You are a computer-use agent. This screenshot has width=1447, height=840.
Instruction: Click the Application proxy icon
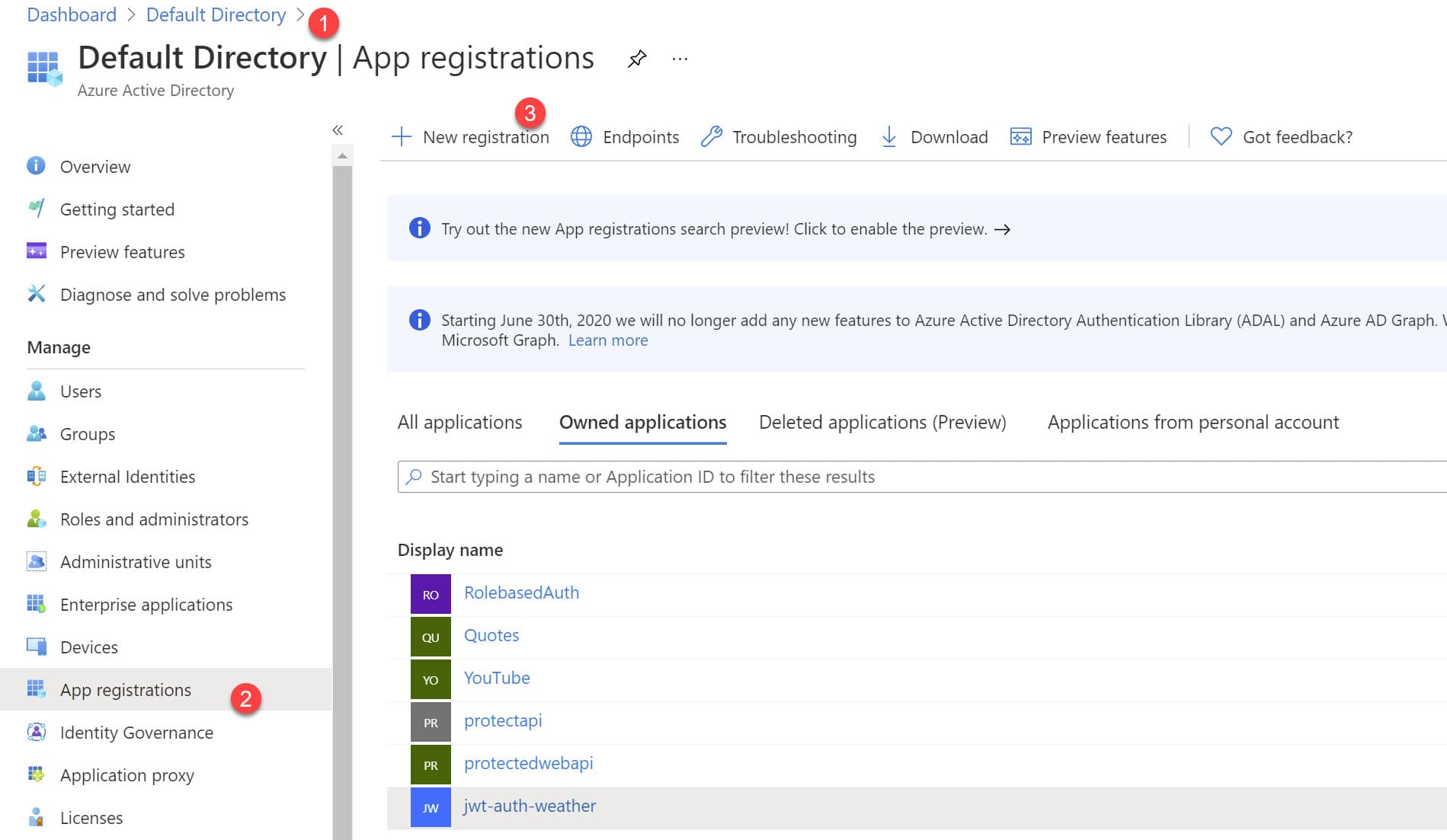pyautogui.click(x=36, y=775)
